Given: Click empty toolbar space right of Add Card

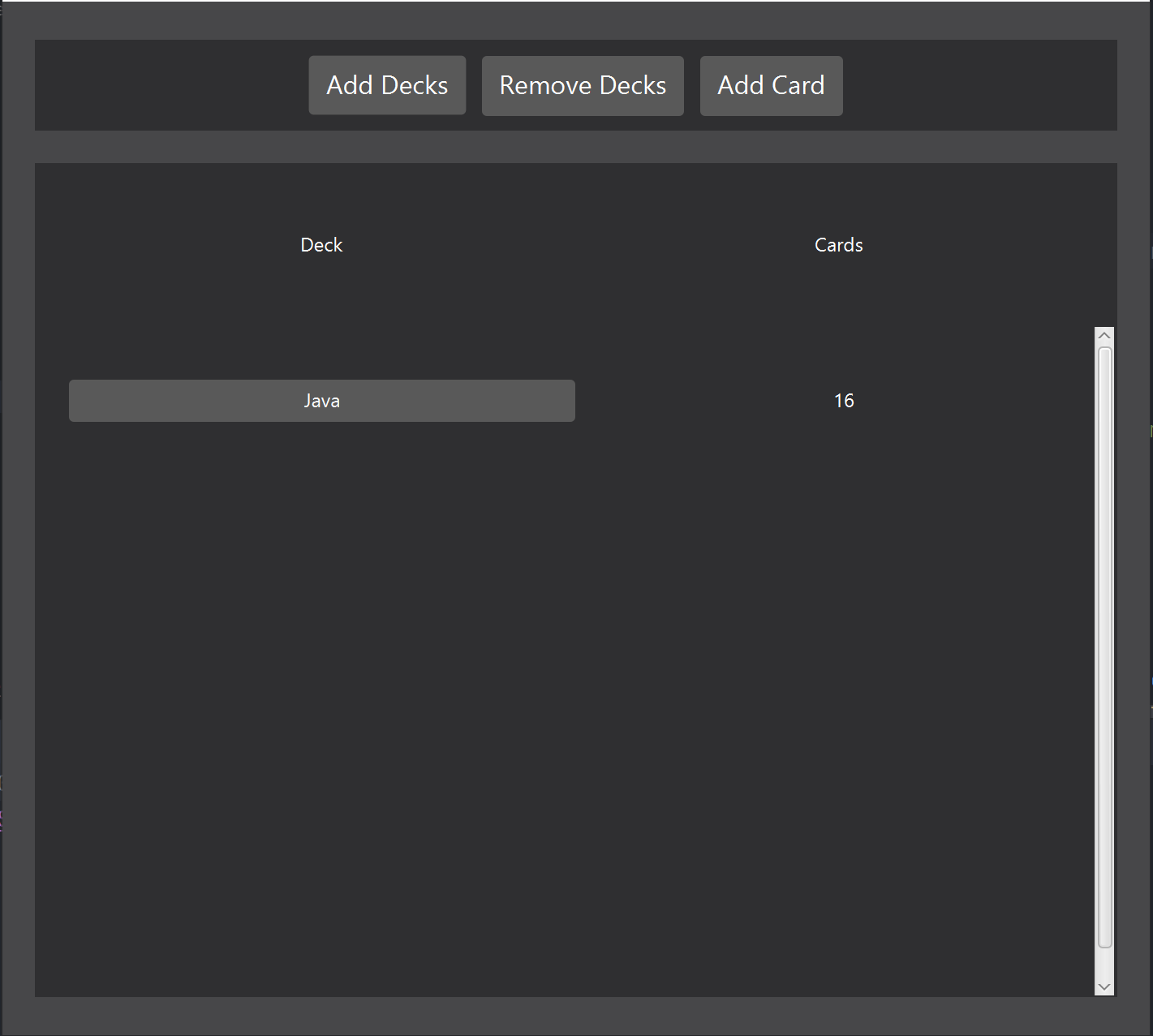Looking at the screenshot, I should click(x=974, y=85).
